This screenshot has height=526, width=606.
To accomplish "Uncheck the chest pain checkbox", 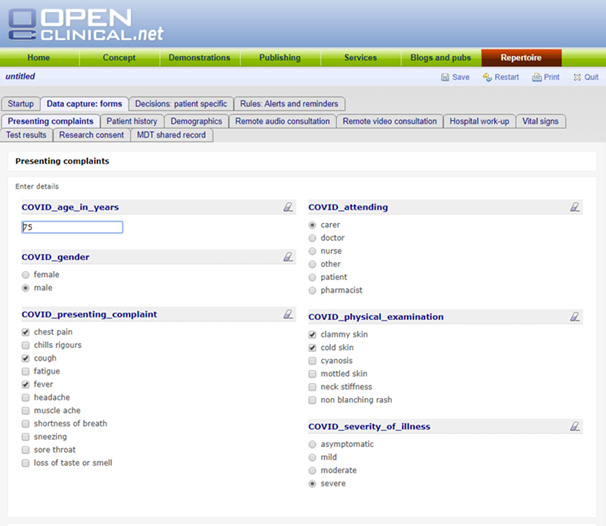I will [26, 332].
